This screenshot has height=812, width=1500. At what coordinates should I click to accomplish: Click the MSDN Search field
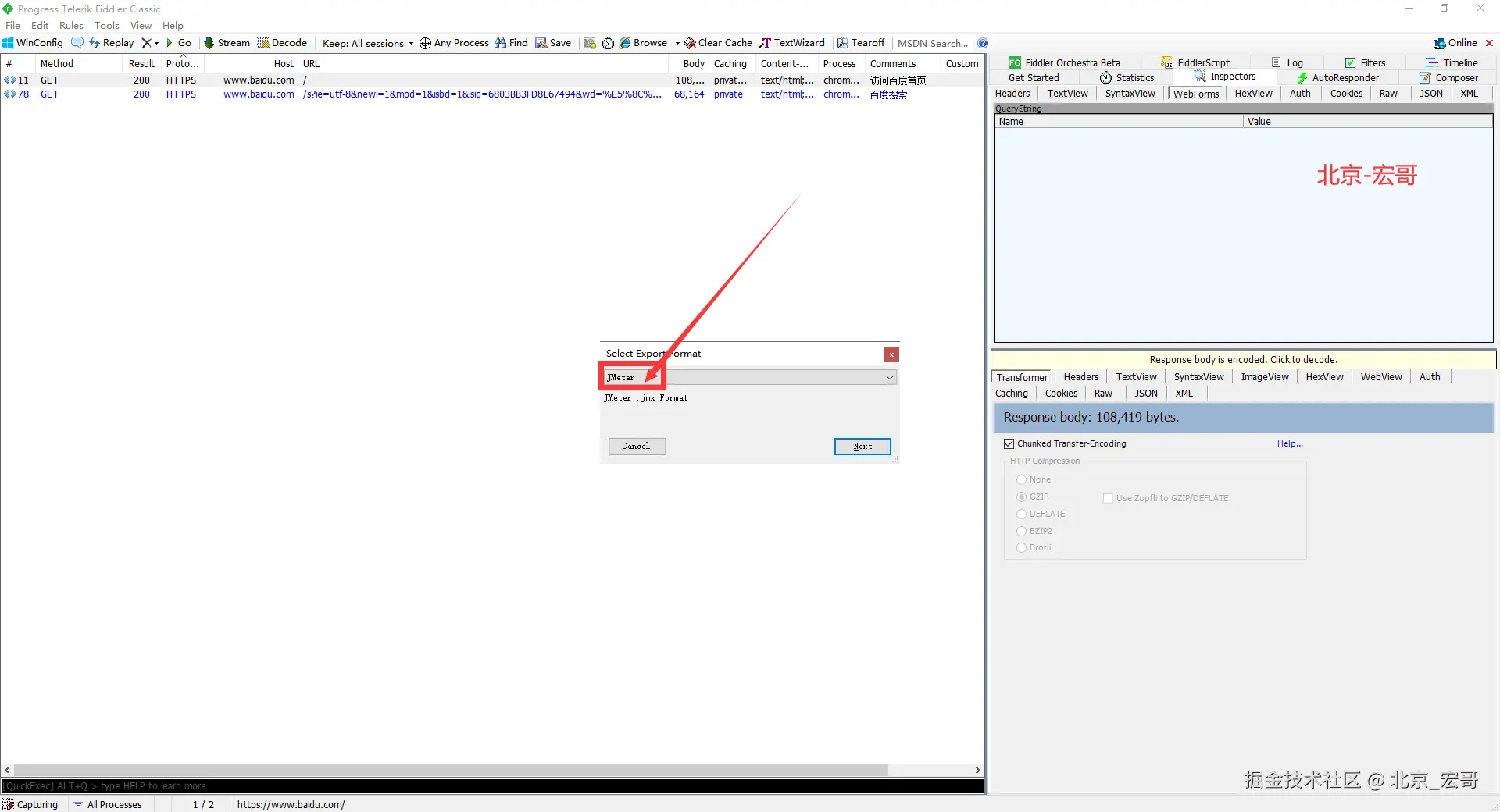point(933,43)
